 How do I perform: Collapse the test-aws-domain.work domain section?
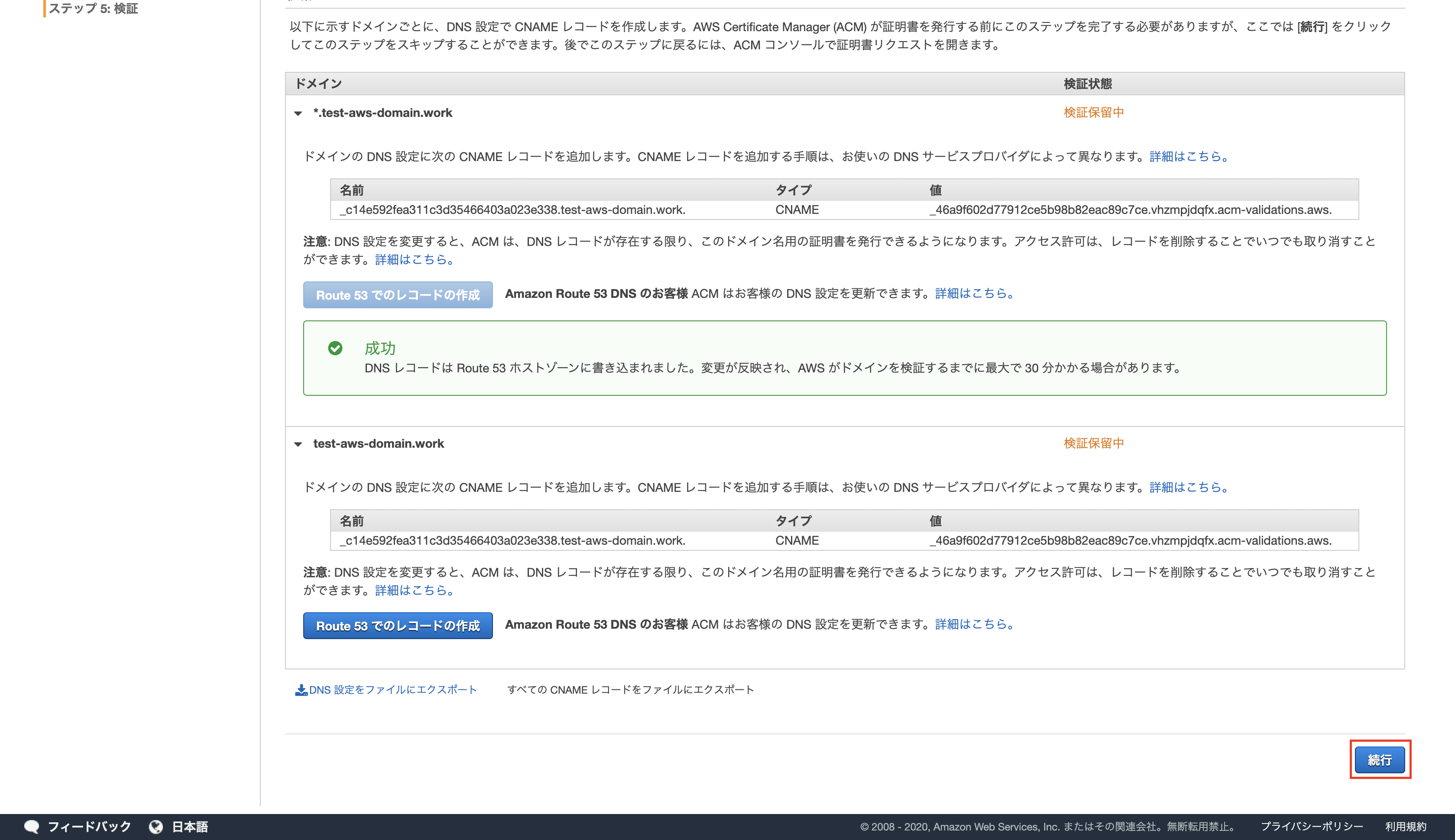pyautogui.click(x=298, y=444)
